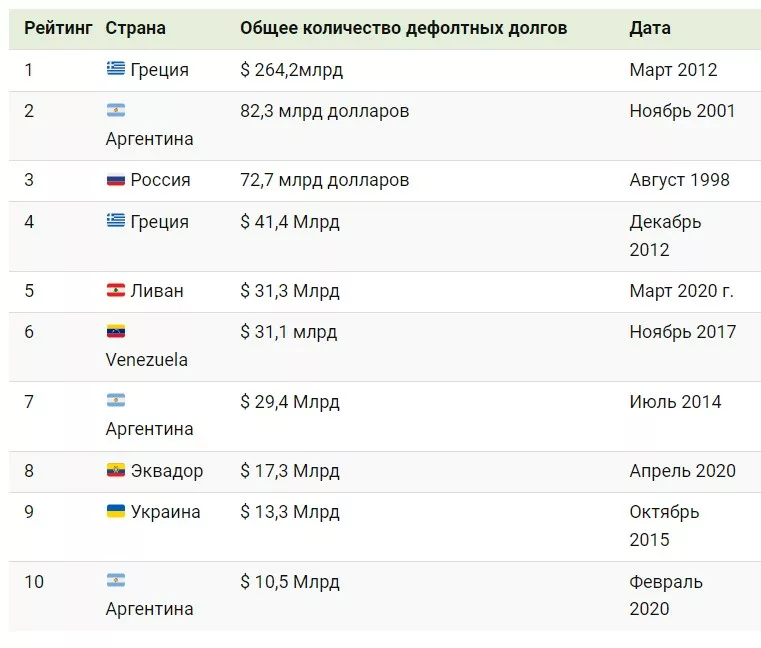Click the Argentina flag in rank 2 row
This screenshot has height=648, width=761.
116,110
